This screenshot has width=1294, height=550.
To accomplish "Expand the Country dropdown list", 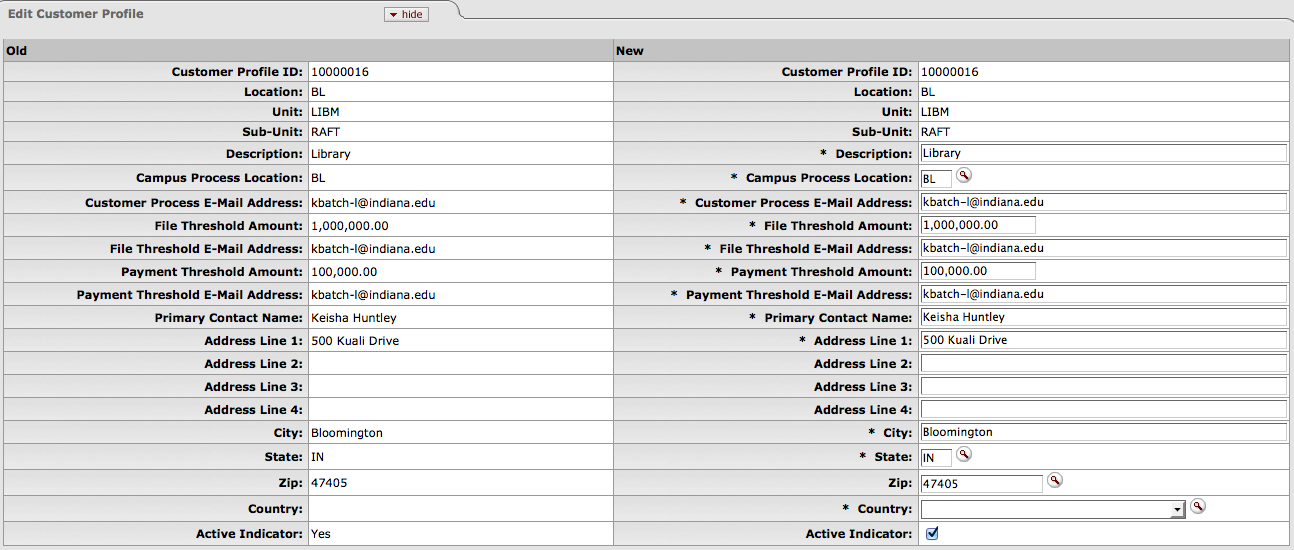I will (1052, 510).
